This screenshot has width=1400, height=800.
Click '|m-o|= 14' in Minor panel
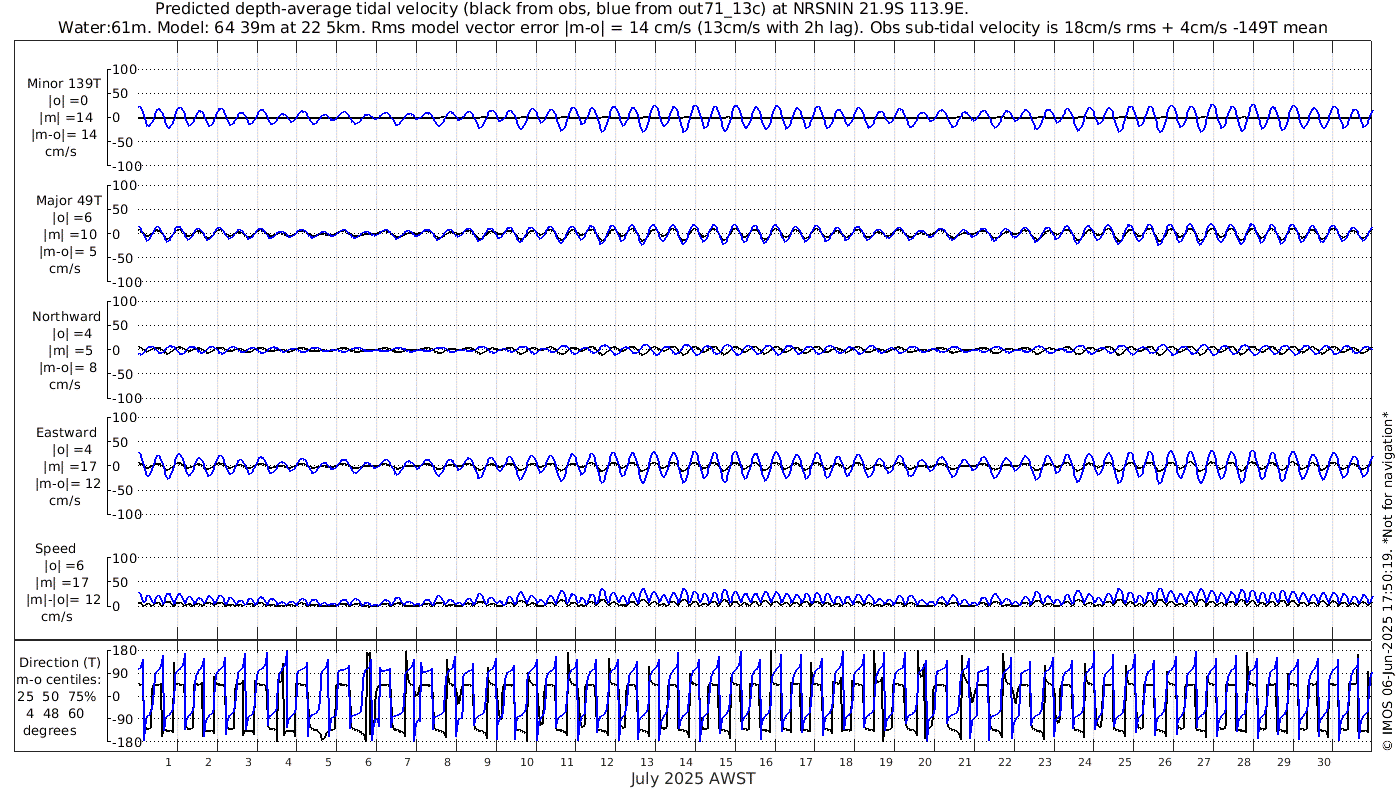tap(64, 134)
